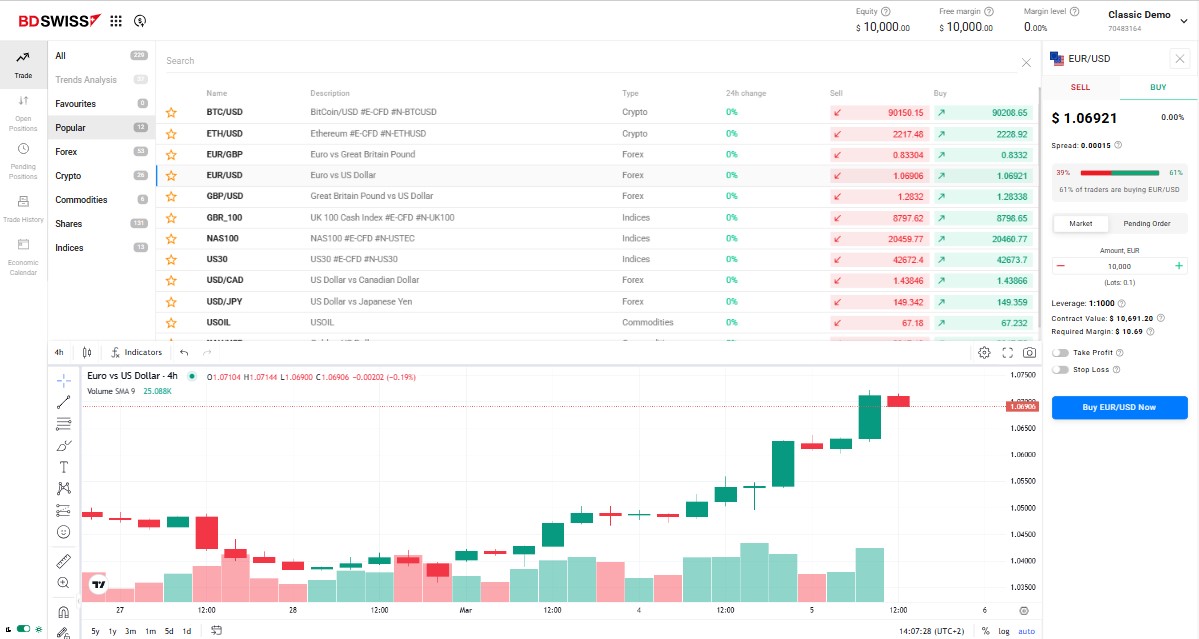This screenshot has height=639, width=1199.
Task: Open Economic Calendar in sidebar
Action: tap(24, 257)
